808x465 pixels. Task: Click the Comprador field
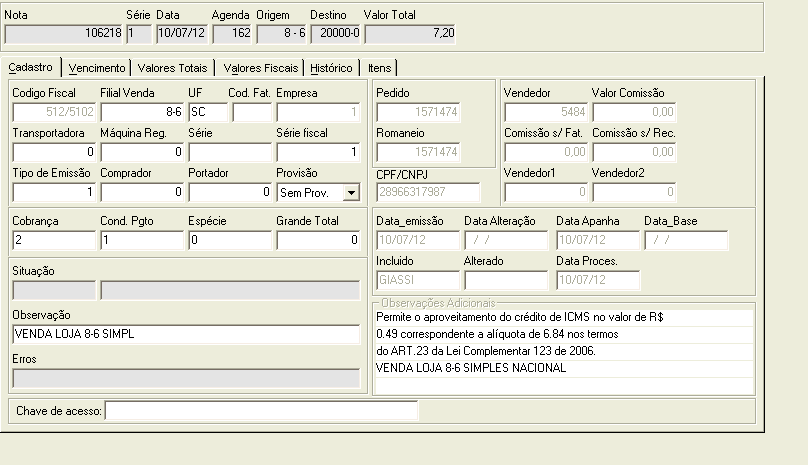click(142, 192)
